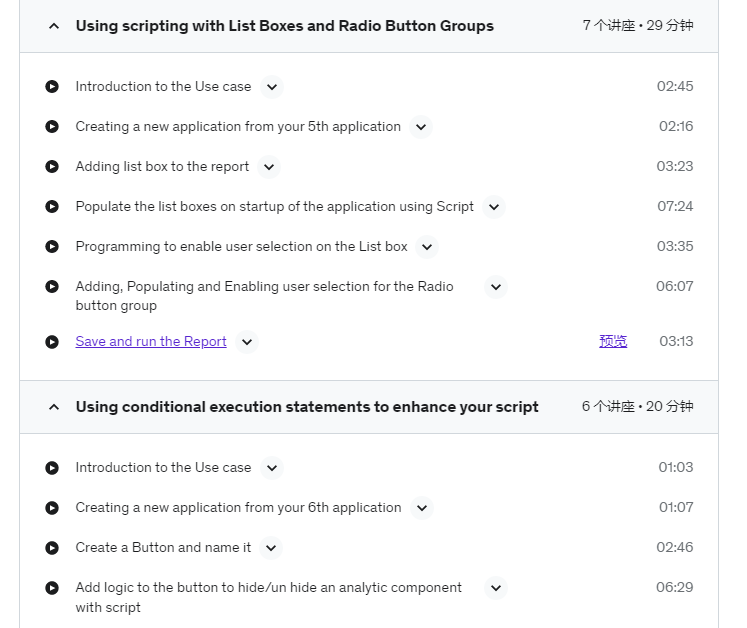747x628 pixels.
Task: Click play icon beside 'Create a Button and name it'
Action: coord(52,547)
